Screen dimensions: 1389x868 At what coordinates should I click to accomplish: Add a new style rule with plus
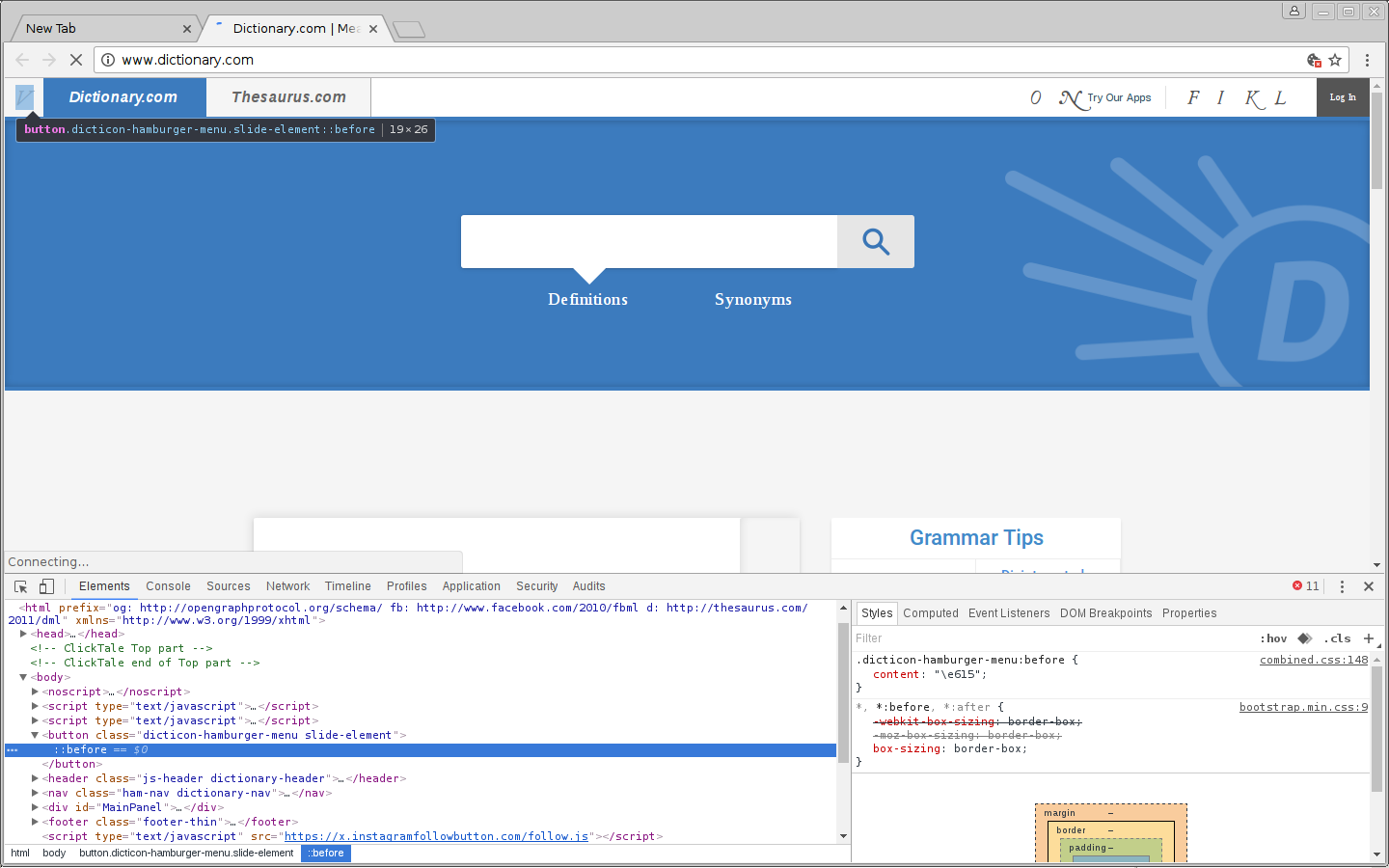(x=1369, y=638)
